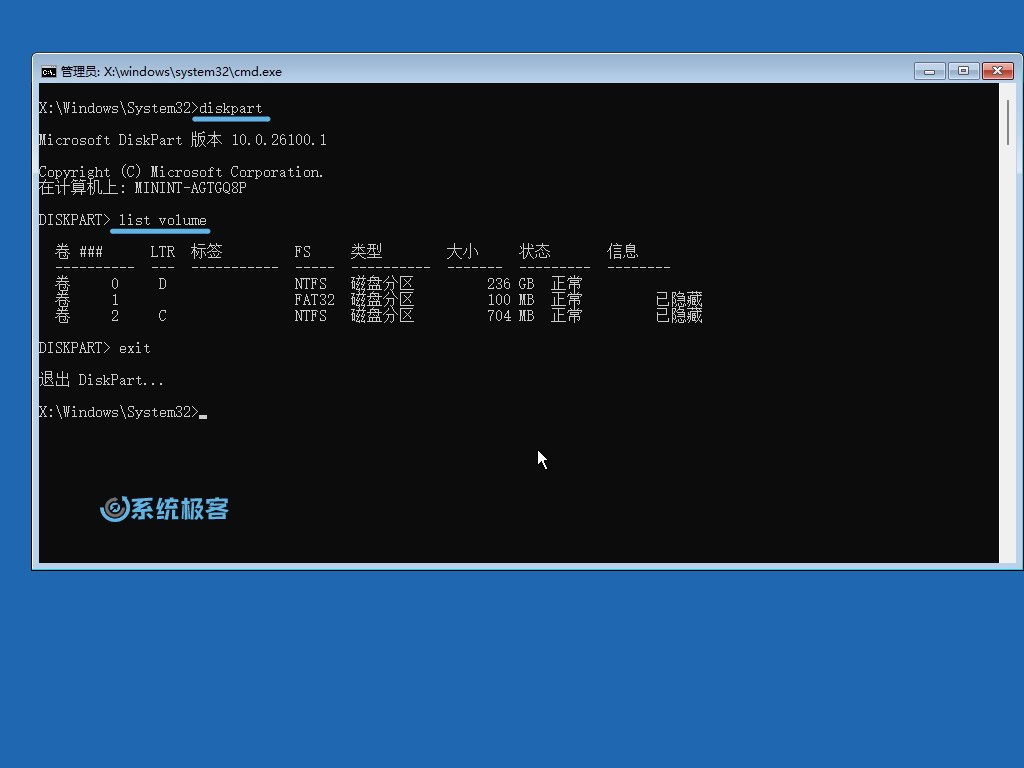Click drive letter D of volume 0
The height and width of the screenshot is (768, 1024).
163,284
